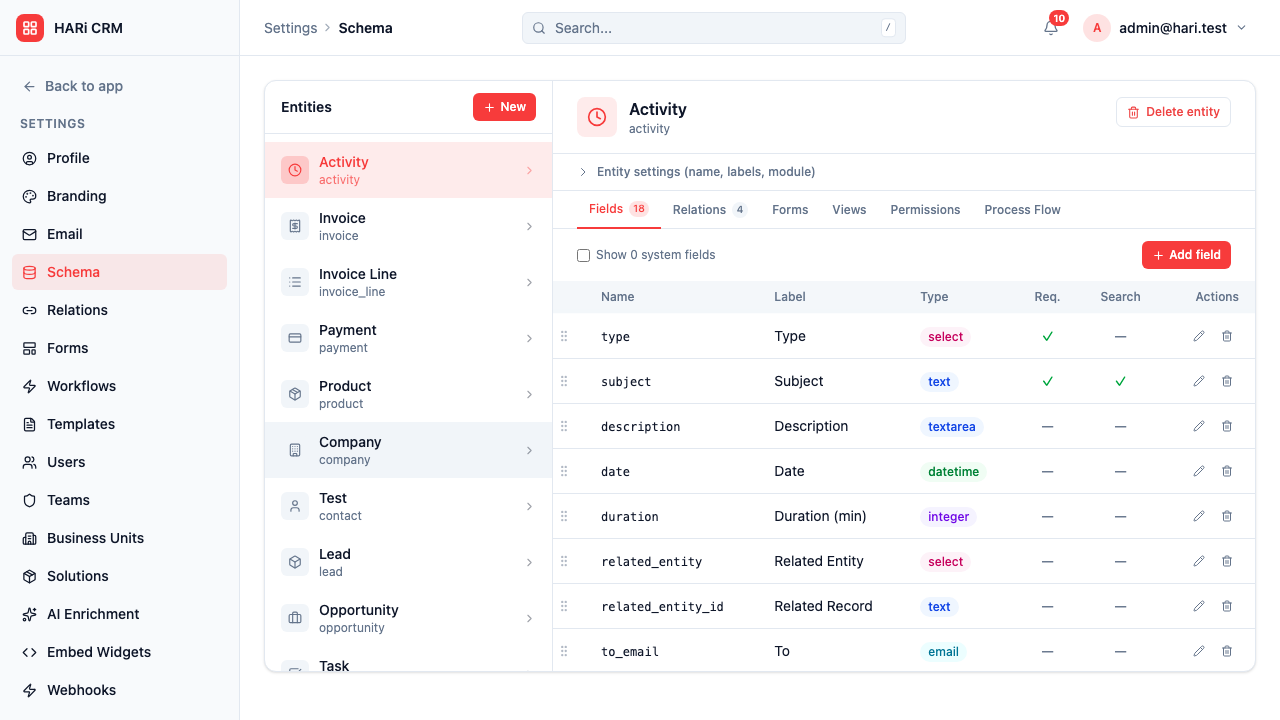The image size is (1280, 720).
Task: Expand the Company entity chevron
Action: pyautogui.click(x=529, y=450)
